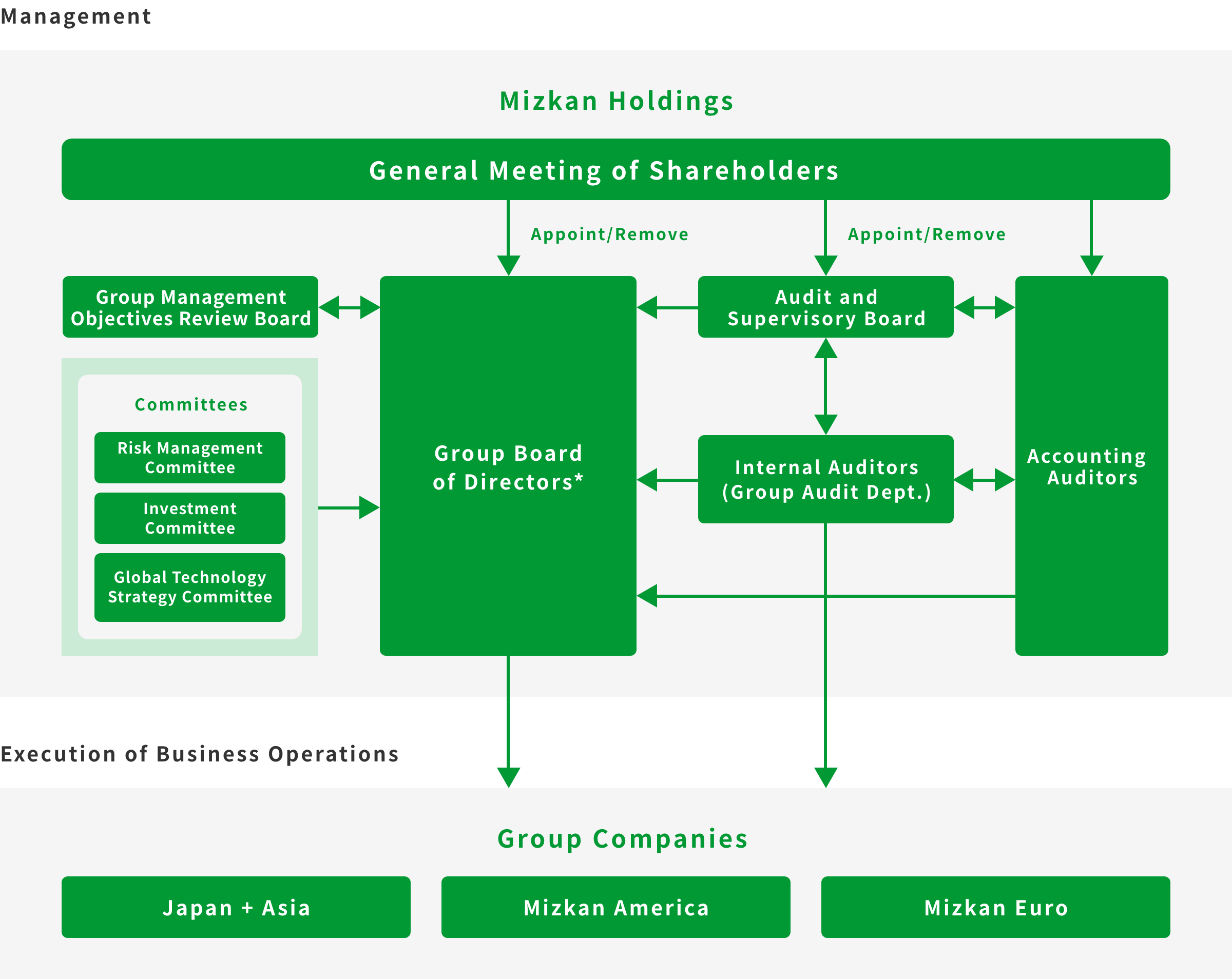1232x979 pixels.
Task: Click the Mizkan Holdings heading
Action: [616, 101]
